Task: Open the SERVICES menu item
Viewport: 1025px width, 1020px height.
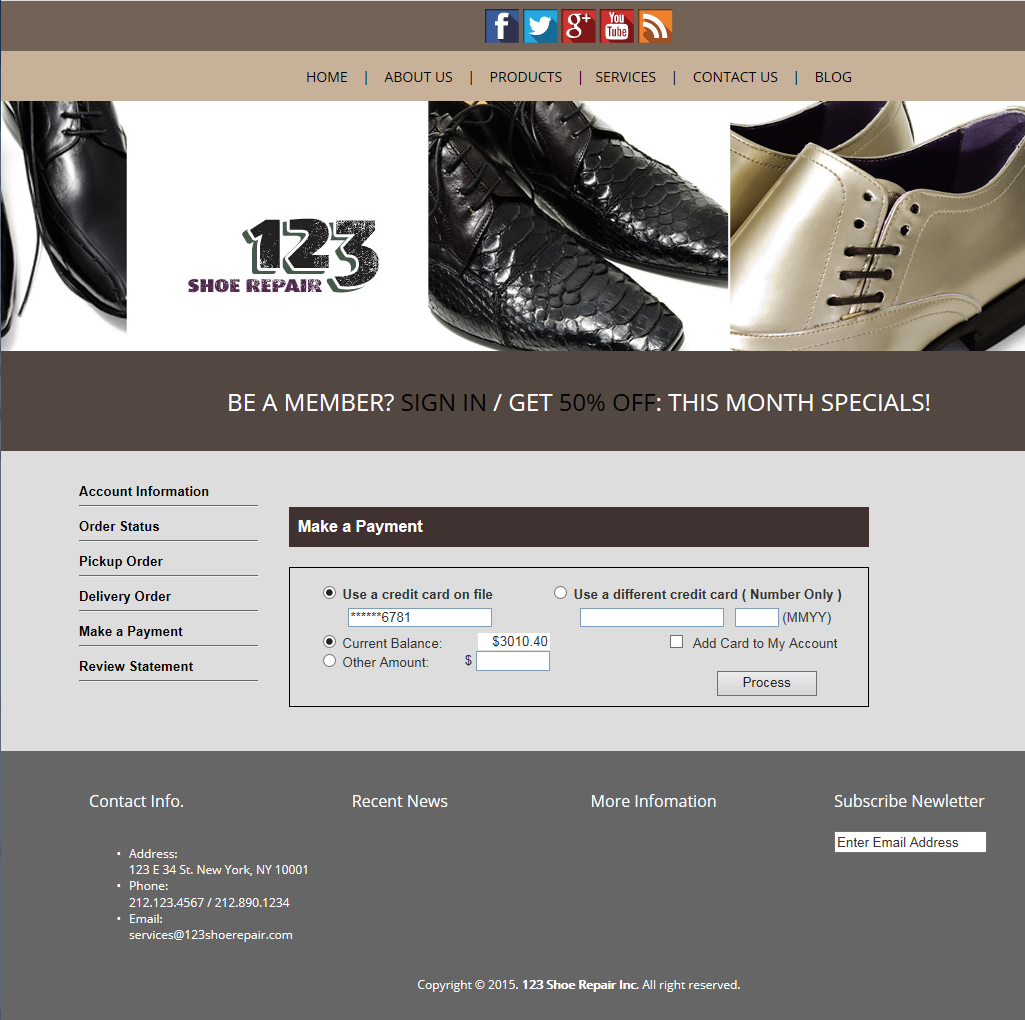Action: pos(626,77)
